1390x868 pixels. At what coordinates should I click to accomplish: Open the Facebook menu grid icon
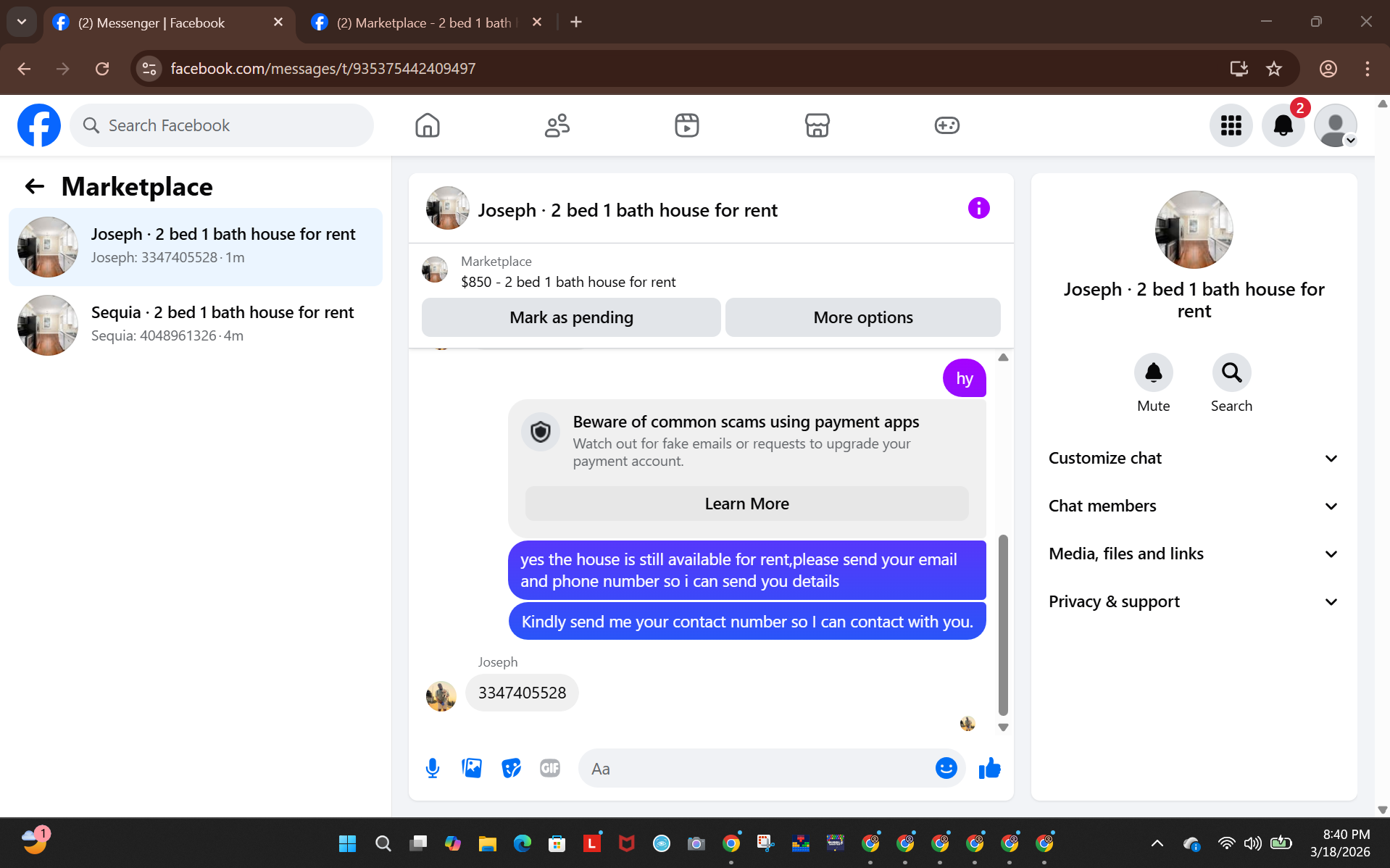[1231, 125]
